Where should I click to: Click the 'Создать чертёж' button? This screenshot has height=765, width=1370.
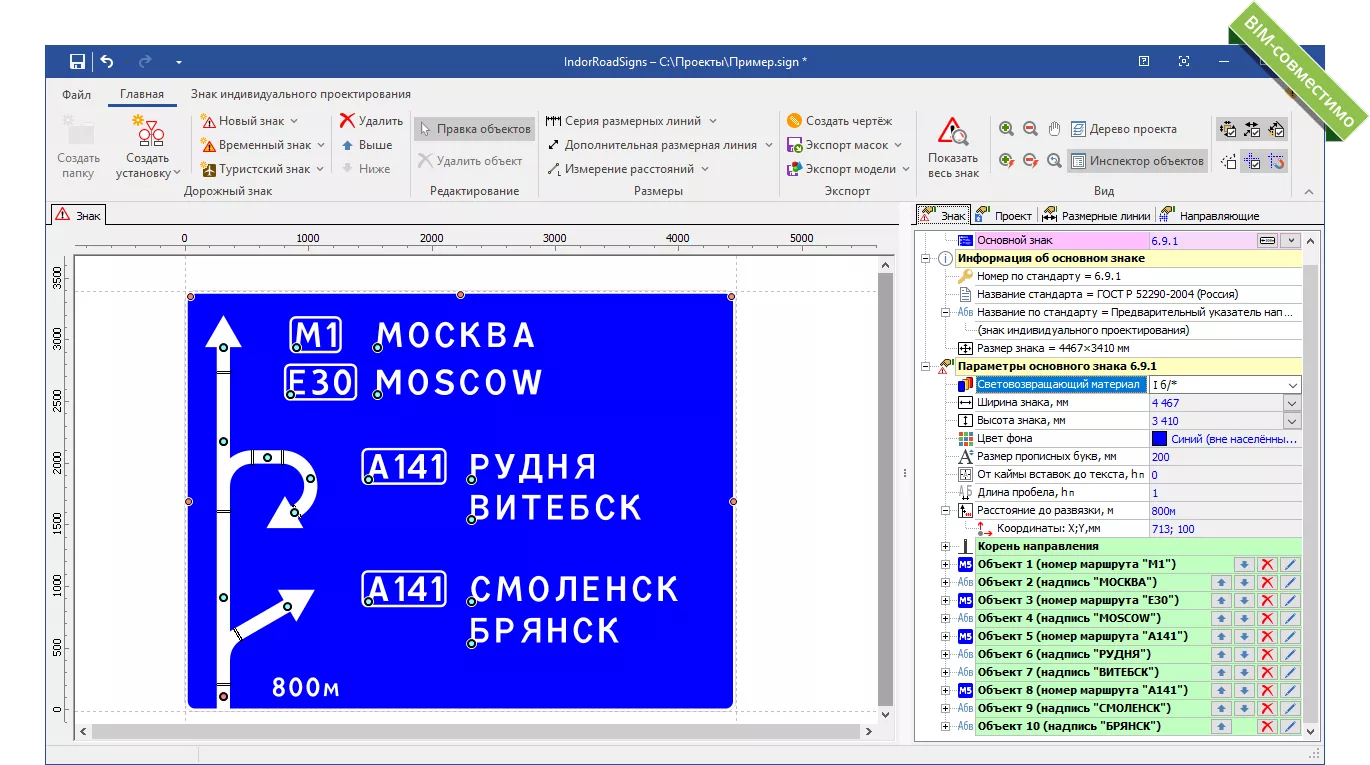click(839, 121)
